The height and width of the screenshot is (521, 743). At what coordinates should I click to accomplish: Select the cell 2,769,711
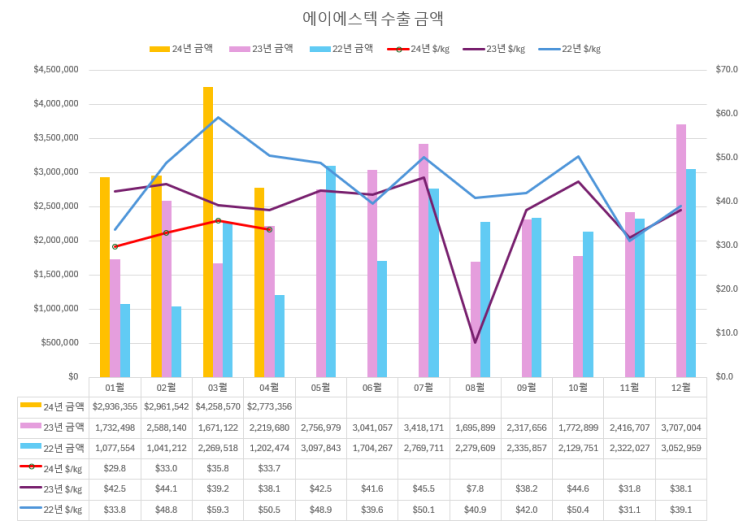424,448
